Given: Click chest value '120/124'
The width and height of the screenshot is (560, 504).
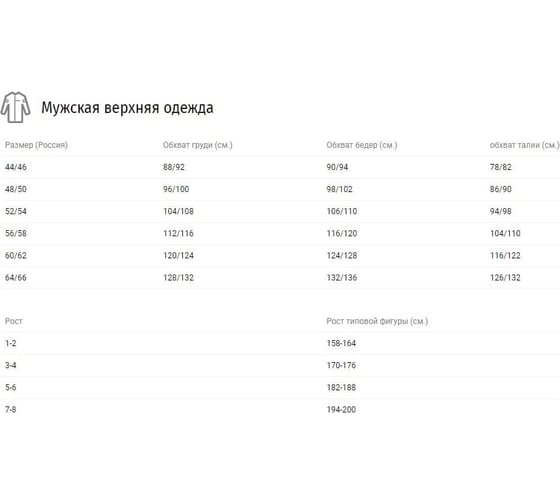Looking at the screenshot, I should tap(179, 256).
